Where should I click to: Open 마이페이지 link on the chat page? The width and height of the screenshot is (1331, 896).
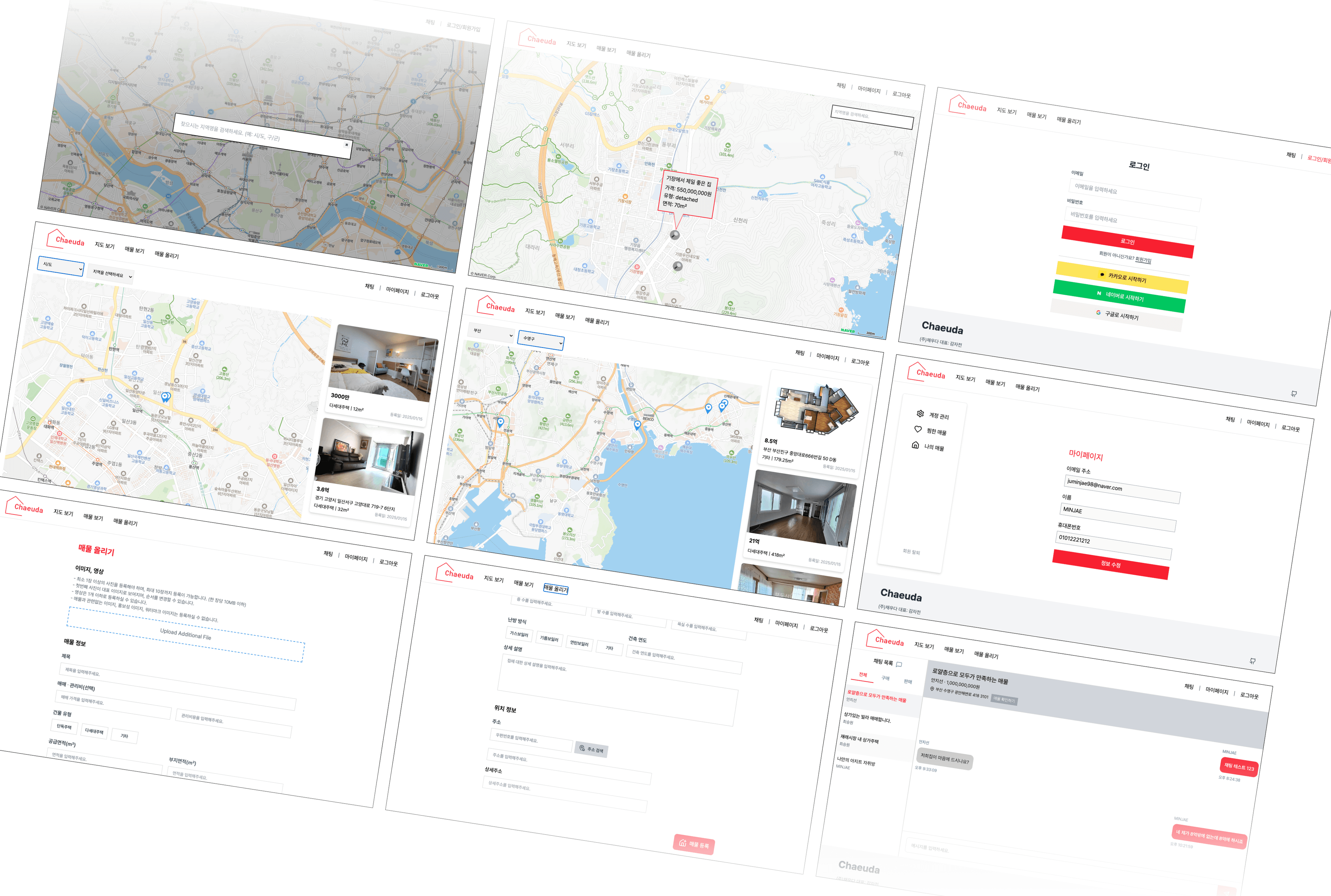[1217, 690]
